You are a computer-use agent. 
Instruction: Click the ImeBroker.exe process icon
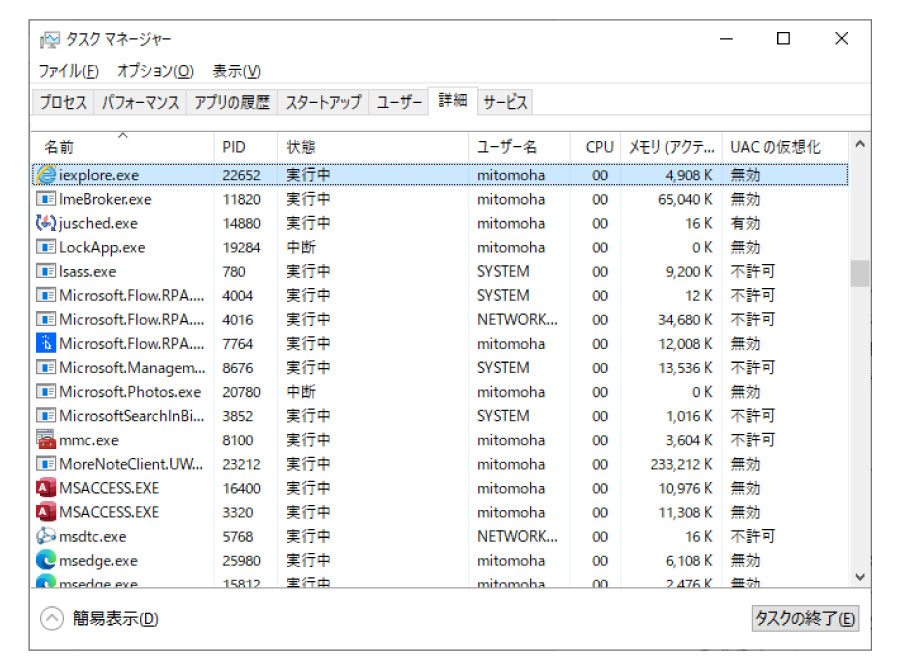tap(46, 199)
